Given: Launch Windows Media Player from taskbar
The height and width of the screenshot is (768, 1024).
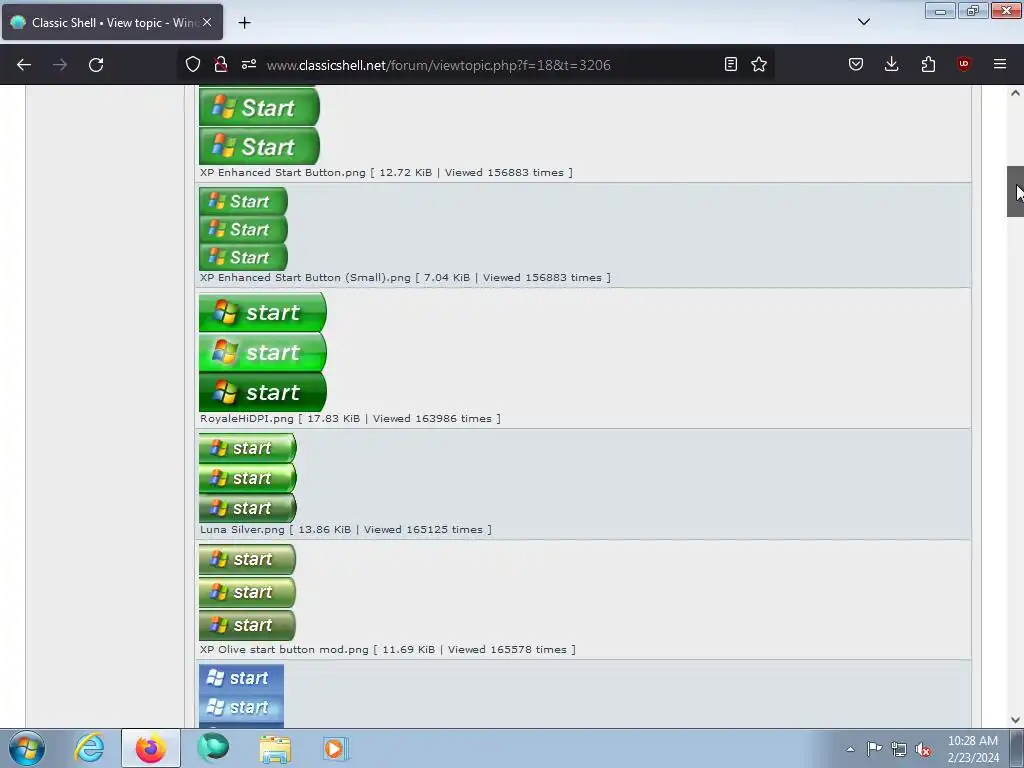Looking at the screenshot, I should point(336,748).
